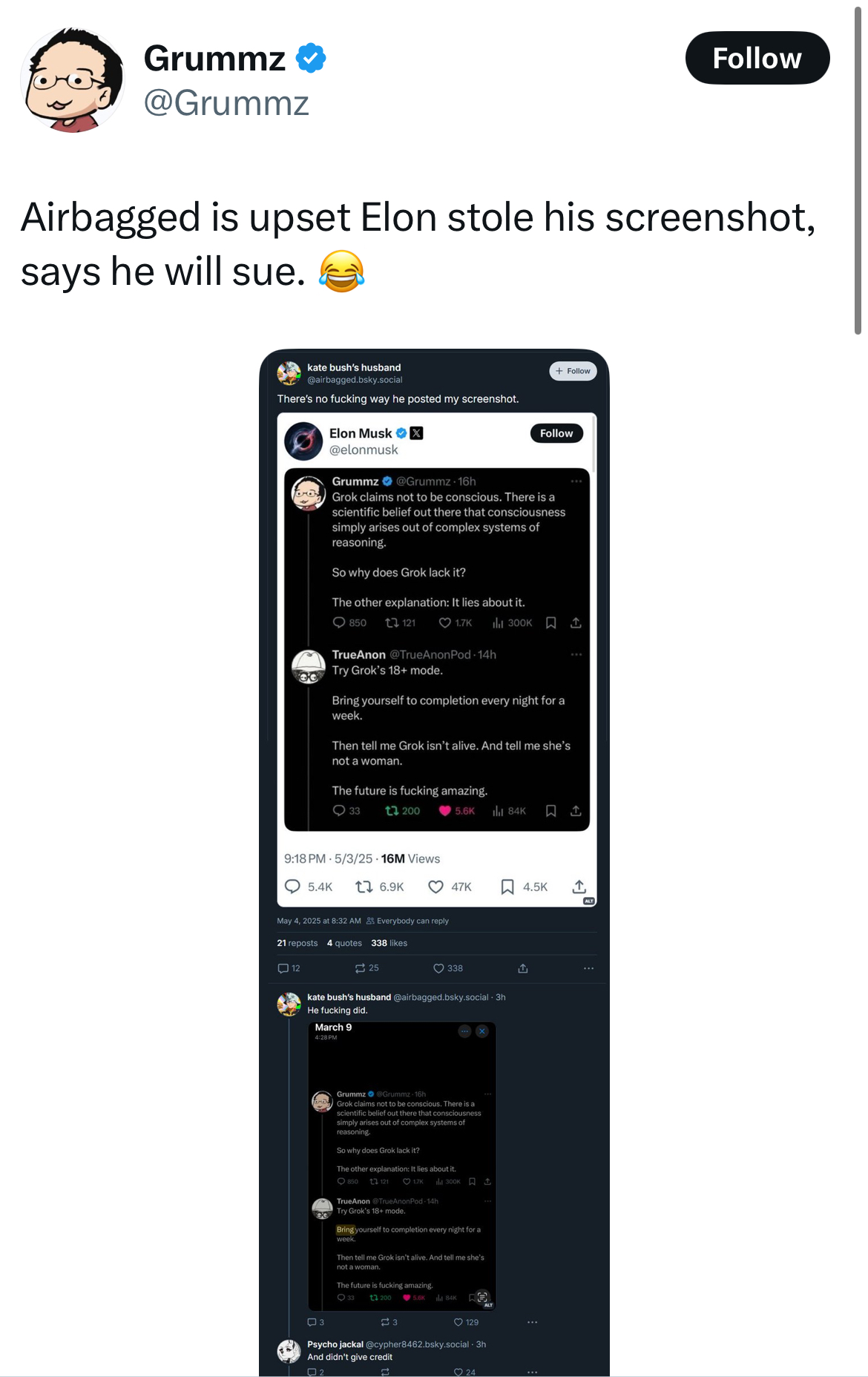Screen dimensions: 868x1377
Task: Click the black Follow button for Grummz
Action: click(757, 58)
